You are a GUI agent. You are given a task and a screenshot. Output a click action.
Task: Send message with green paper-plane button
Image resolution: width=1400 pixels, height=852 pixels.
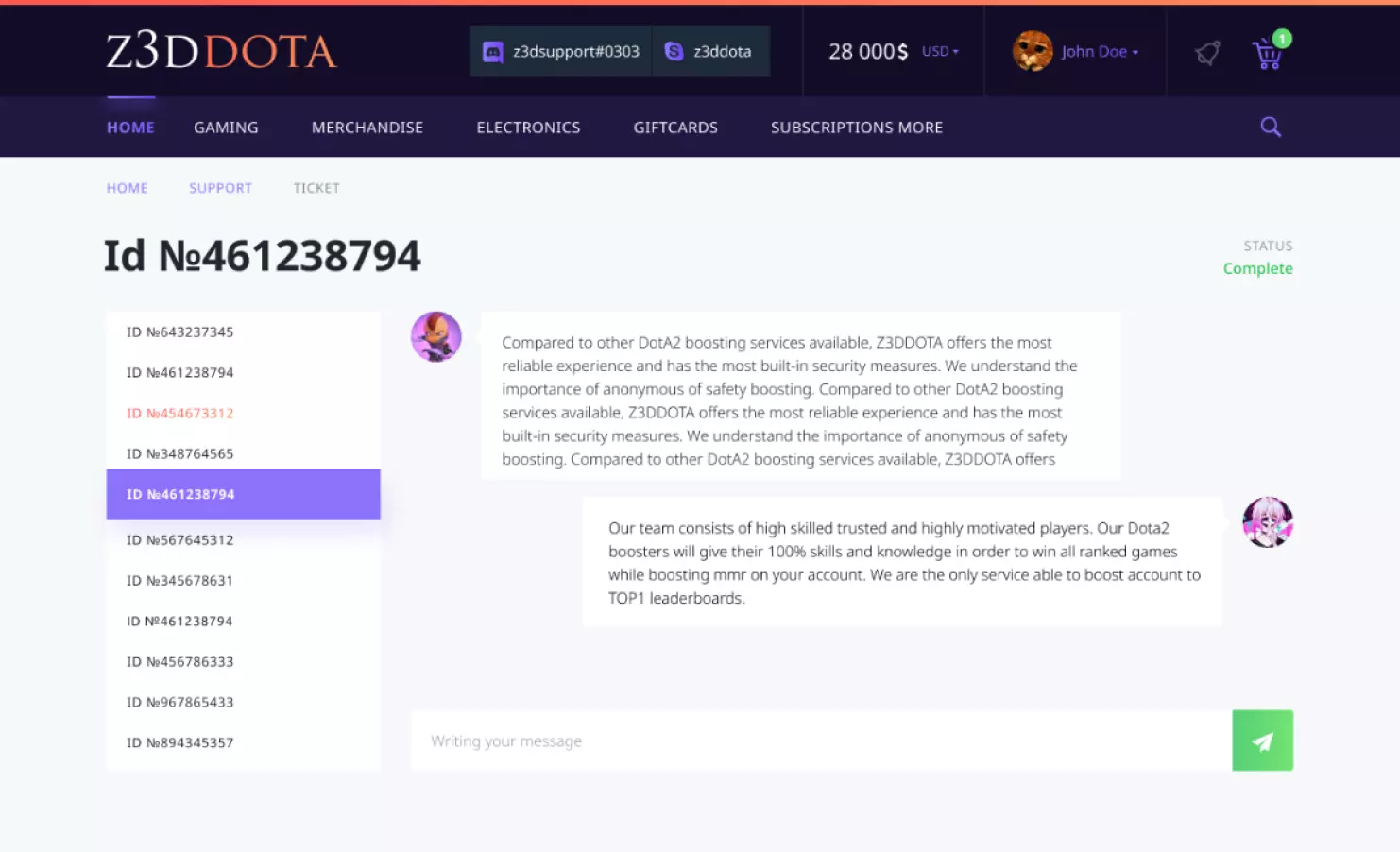click(x=1262, y=741)
